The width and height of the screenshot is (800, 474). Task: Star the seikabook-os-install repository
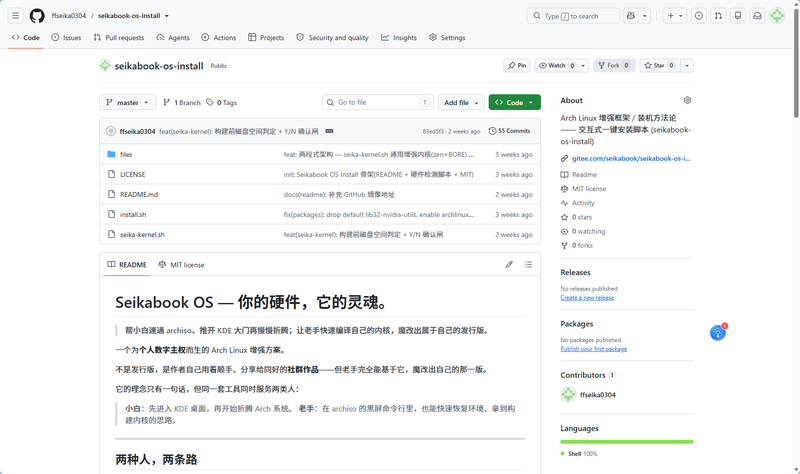pyautogui.click(x=659, y=65)
